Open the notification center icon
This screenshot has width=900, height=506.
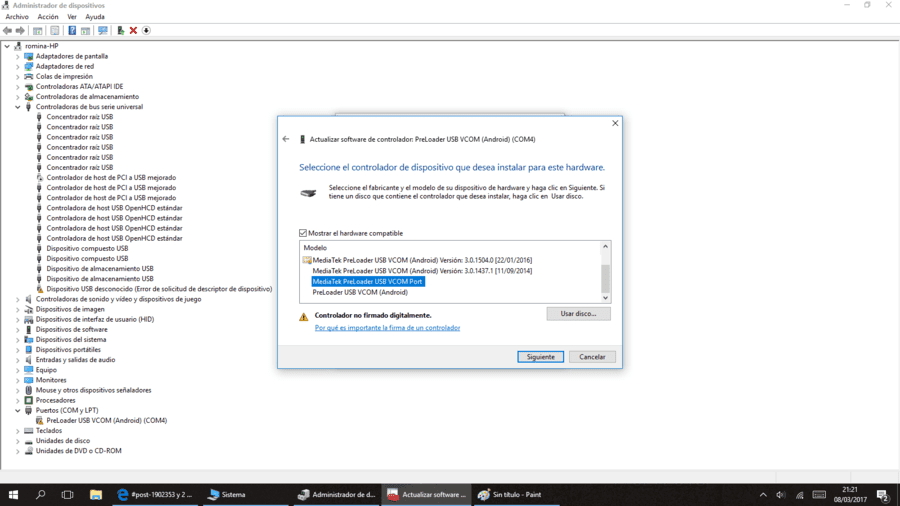point(883,495)
